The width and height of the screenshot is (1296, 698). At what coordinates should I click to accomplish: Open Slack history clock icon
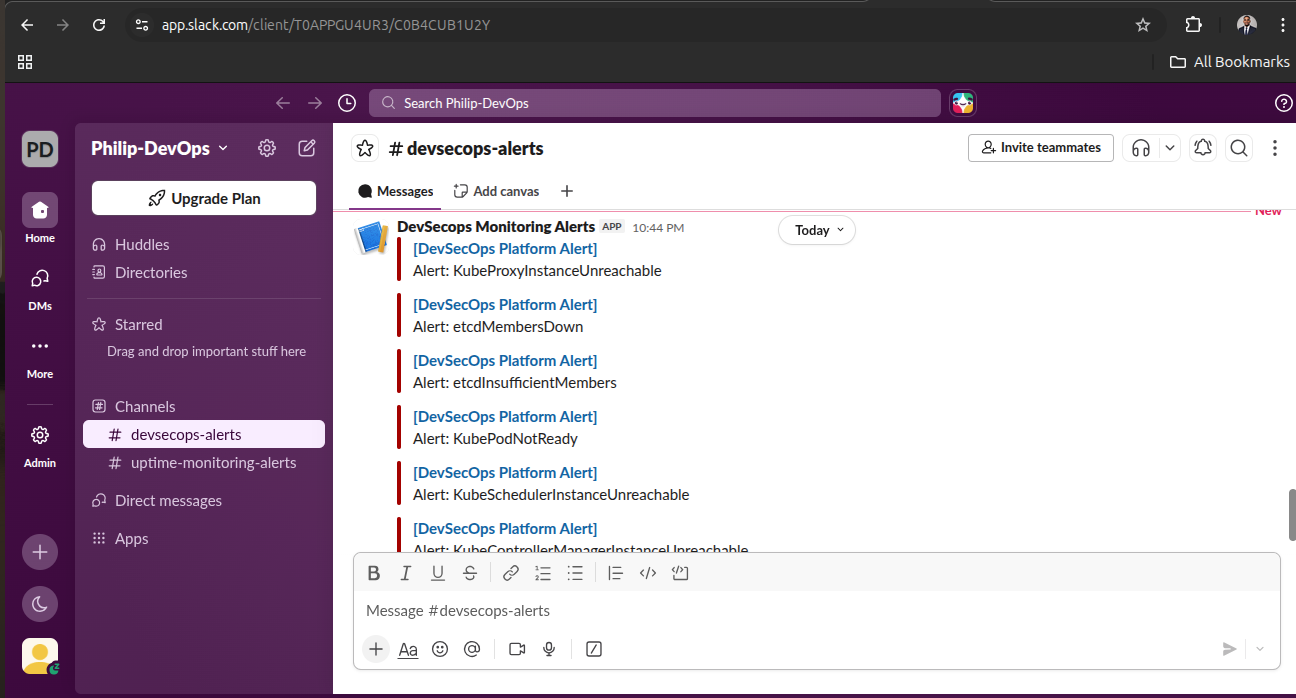click(347, 103)
